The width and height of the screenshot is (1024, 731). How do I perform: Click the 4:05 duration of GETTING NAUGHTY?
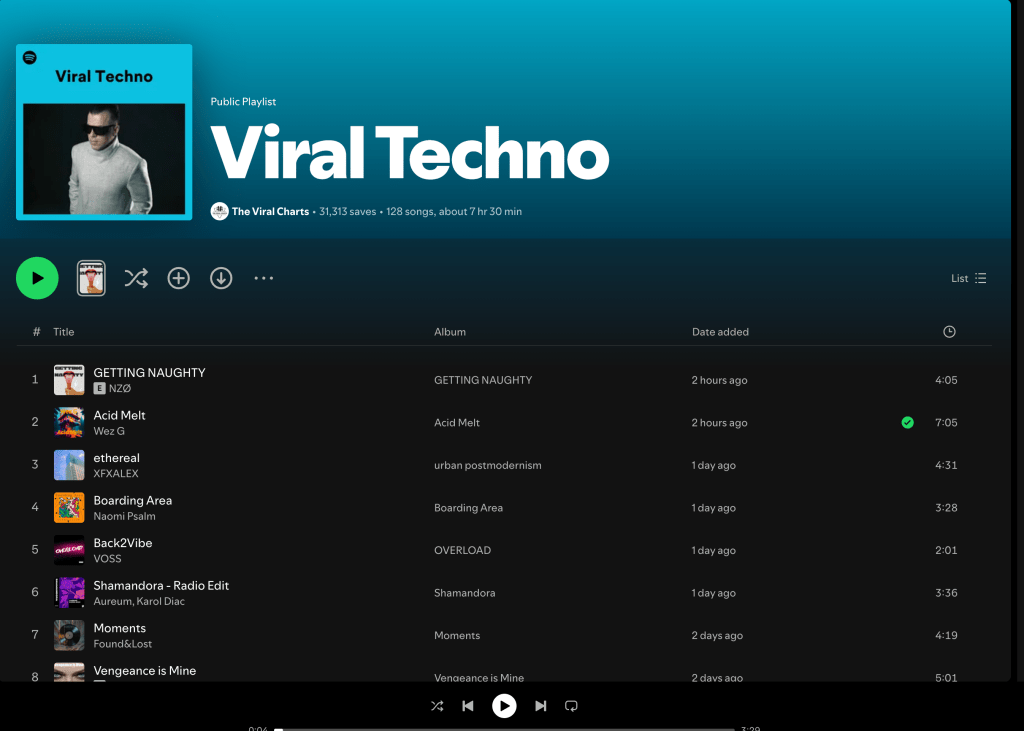click(x=946, y=380)
